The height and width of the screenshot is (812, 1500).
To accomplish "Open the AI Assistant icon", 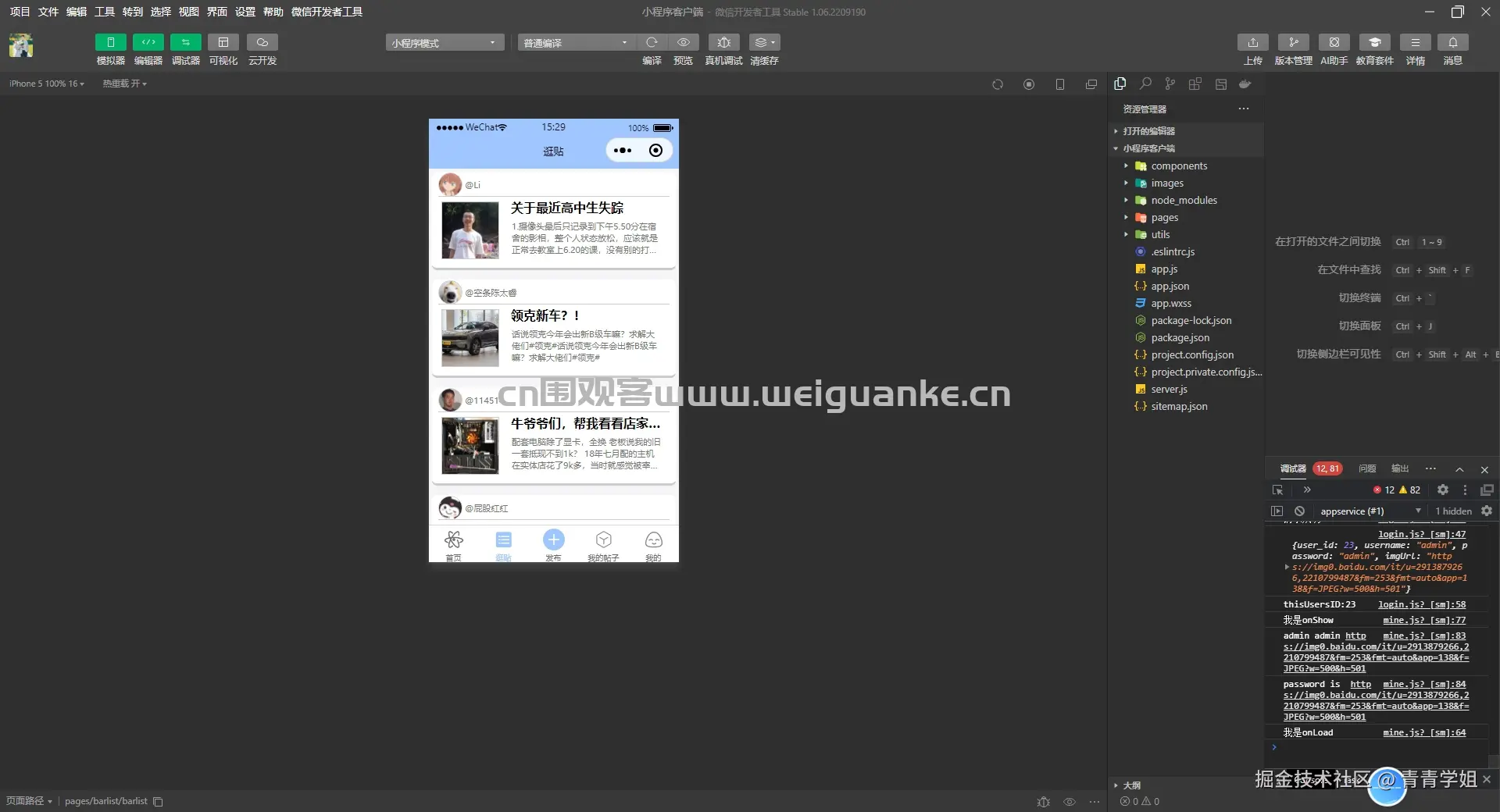I will coord(1334,42).
